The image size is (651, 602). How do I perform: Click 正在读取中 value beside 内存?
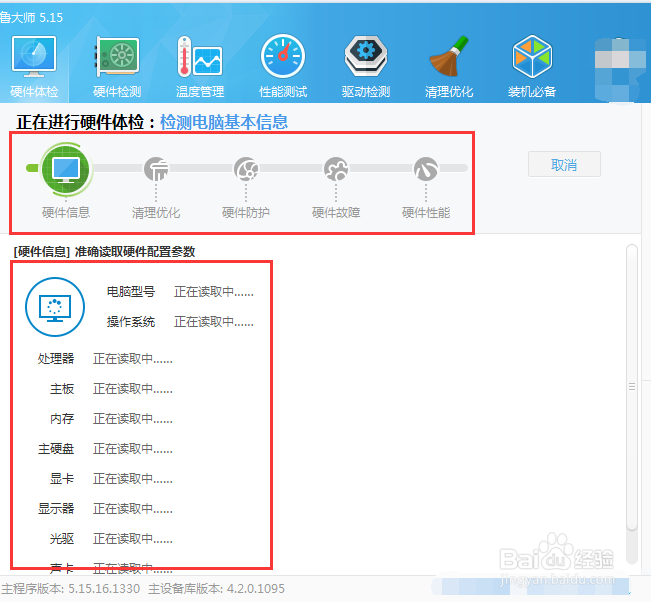click(x=133, y=419)
